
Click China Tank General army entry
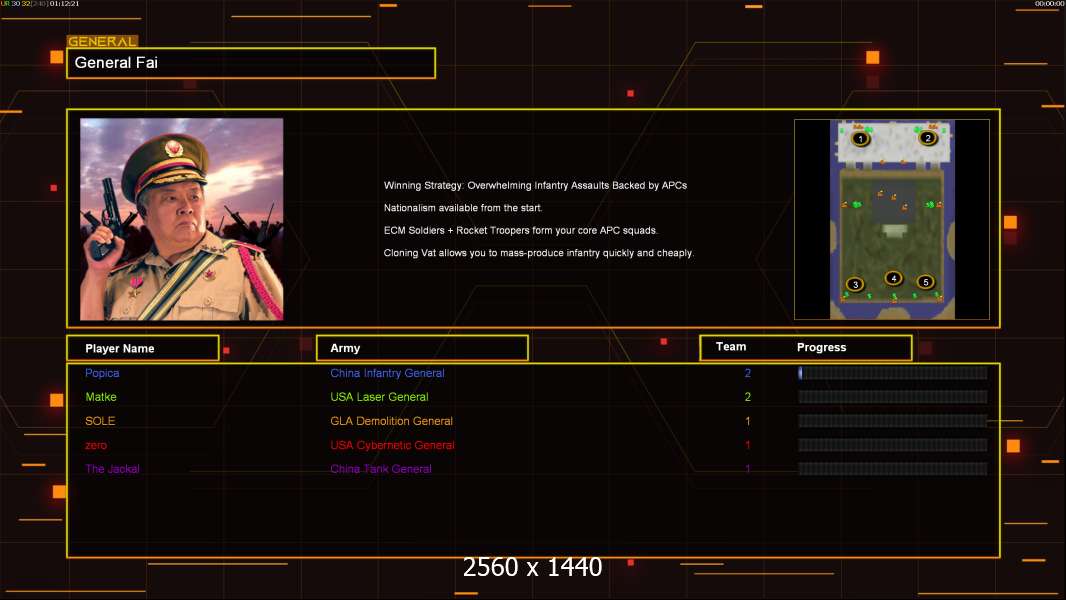click(x=381, y=469)
